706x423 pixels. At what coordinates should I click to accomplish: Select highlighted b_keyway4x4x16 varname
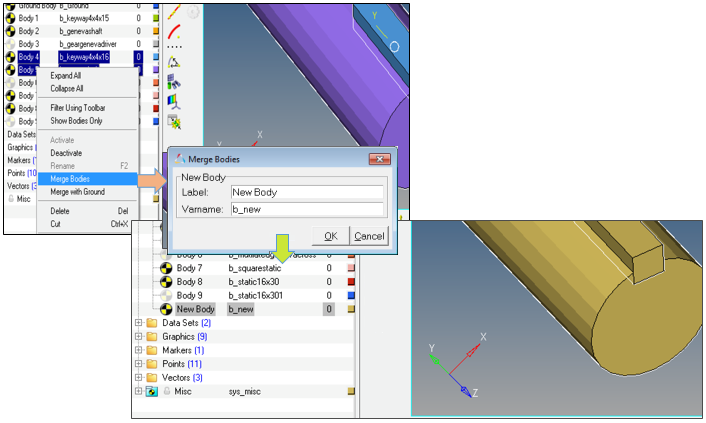tap(84, 57)
